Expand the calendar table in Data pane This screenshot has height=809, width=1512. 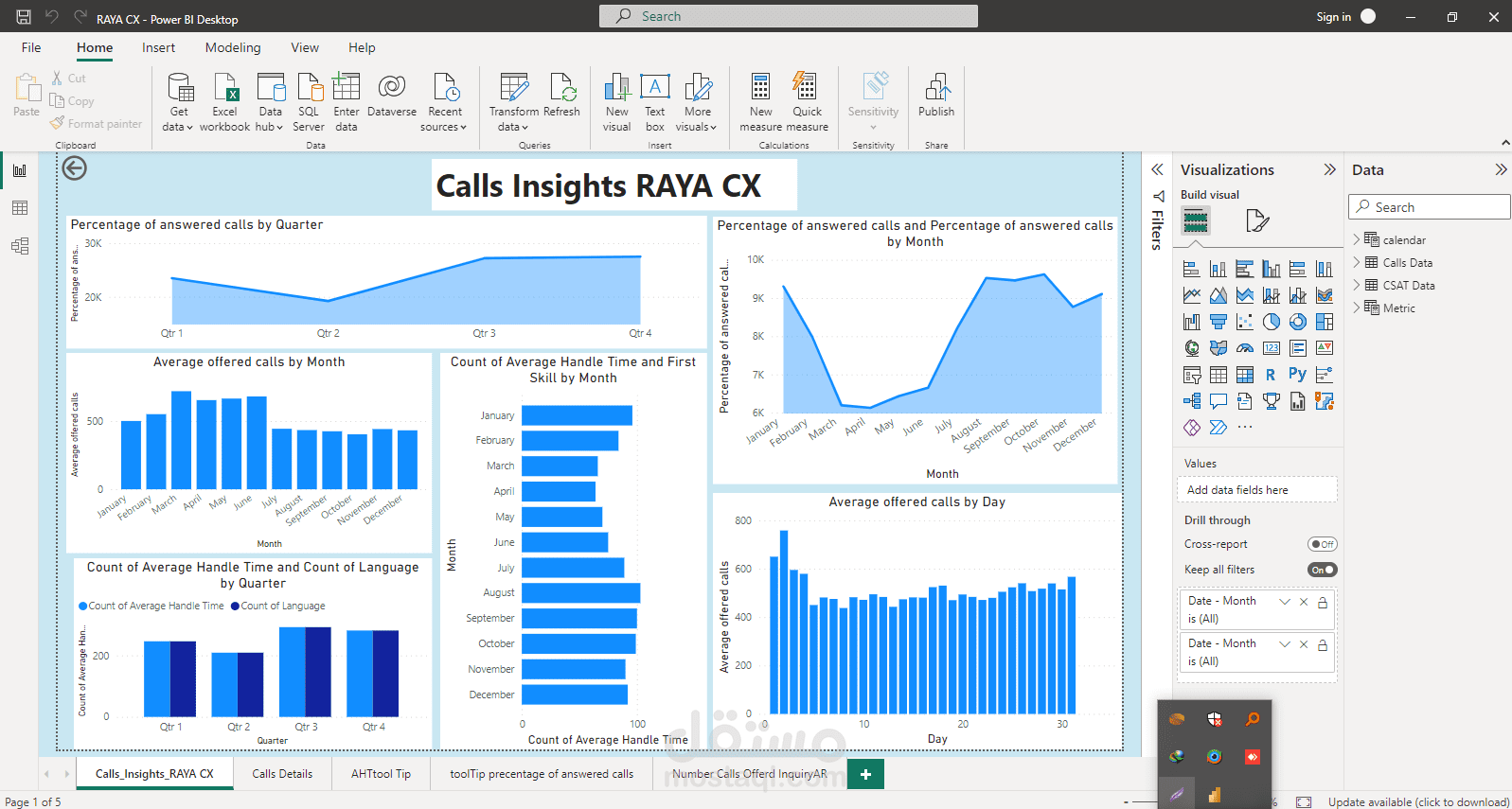[1356, 239]
